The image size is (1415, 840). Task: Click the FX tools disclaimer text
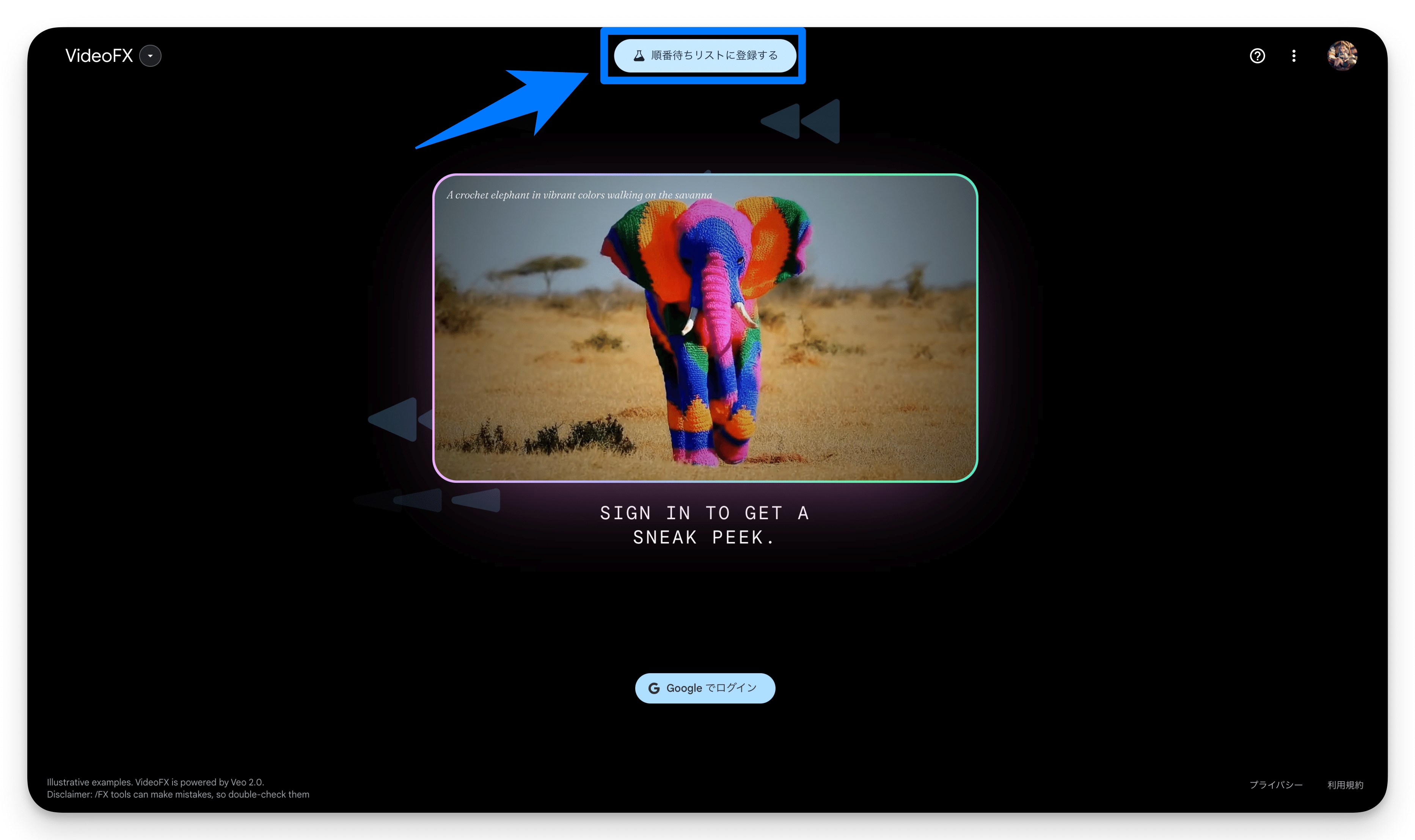tap(178, 794)
